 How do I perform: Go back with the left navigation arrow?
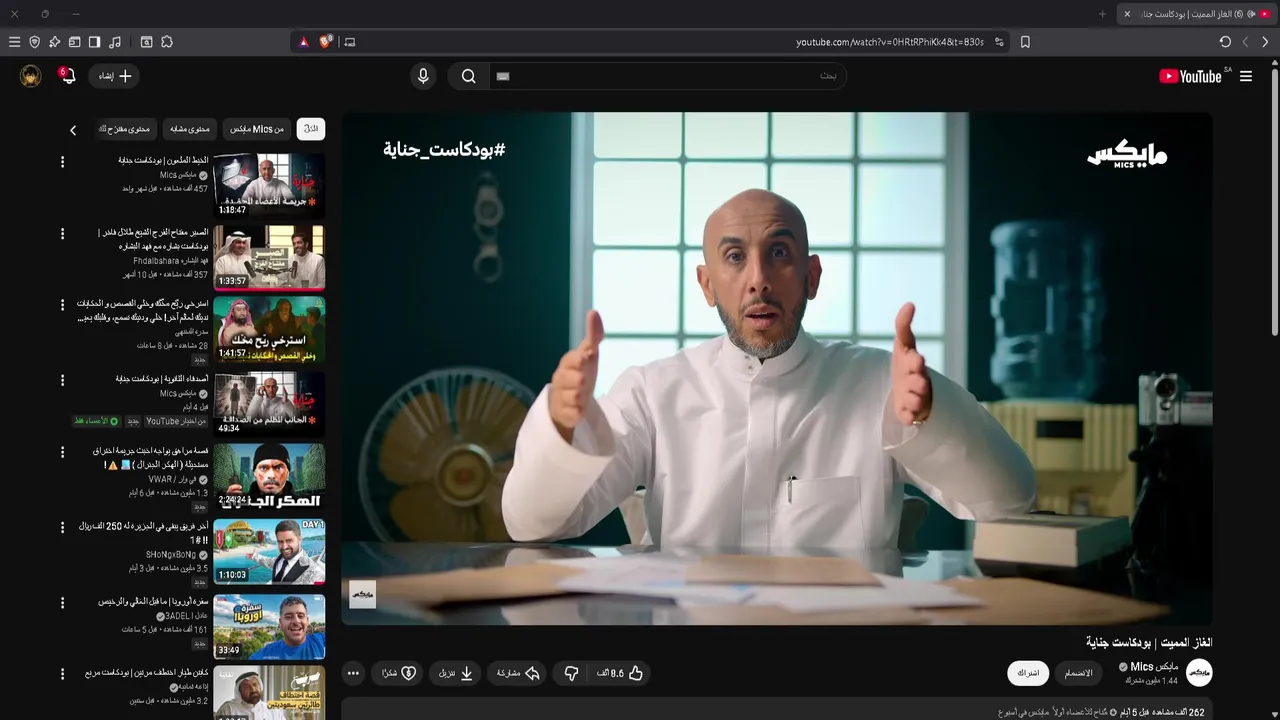point(1245,42)
